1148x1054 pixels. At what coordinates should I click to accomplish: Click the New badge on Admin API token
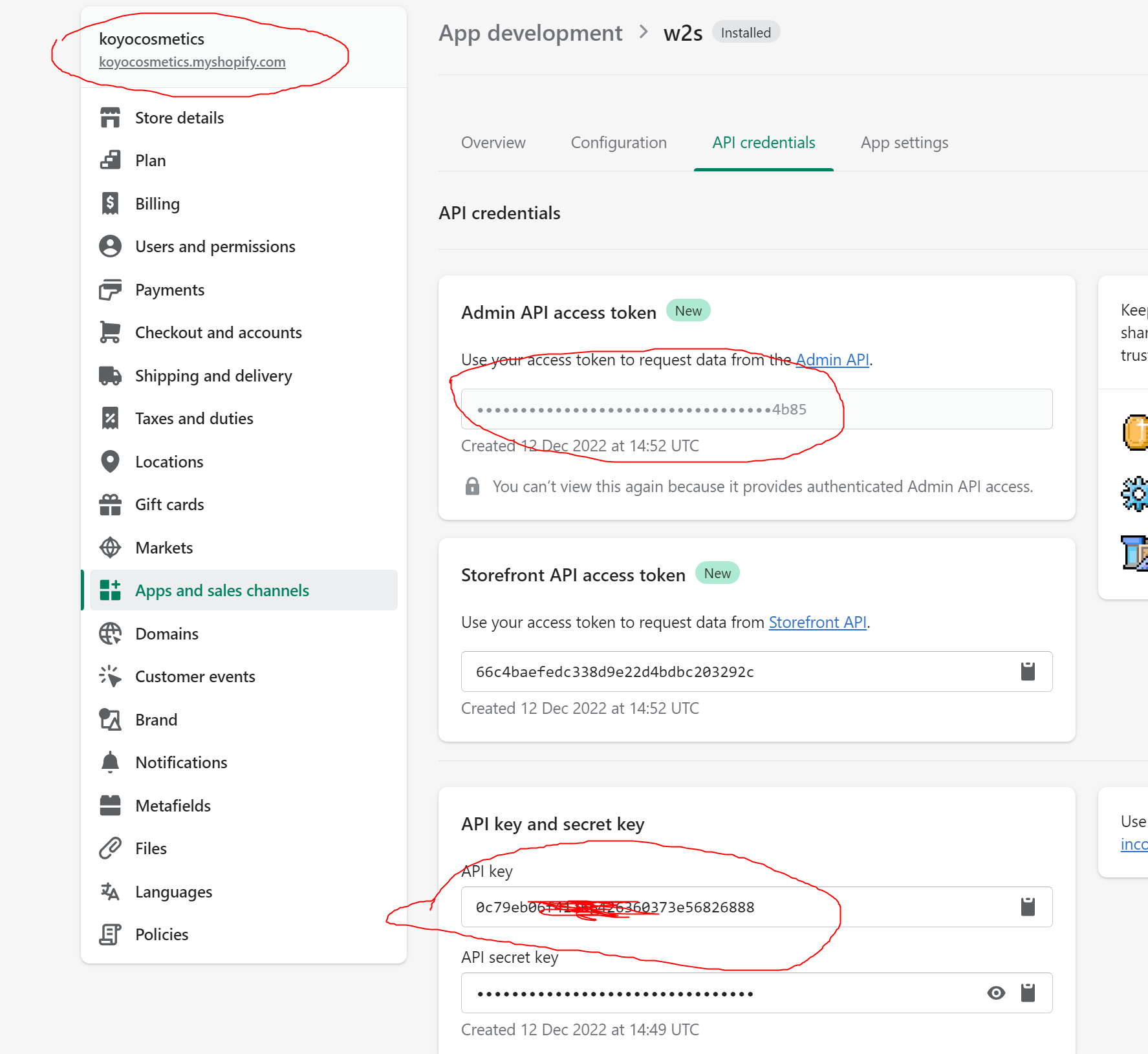click(688, 310)
